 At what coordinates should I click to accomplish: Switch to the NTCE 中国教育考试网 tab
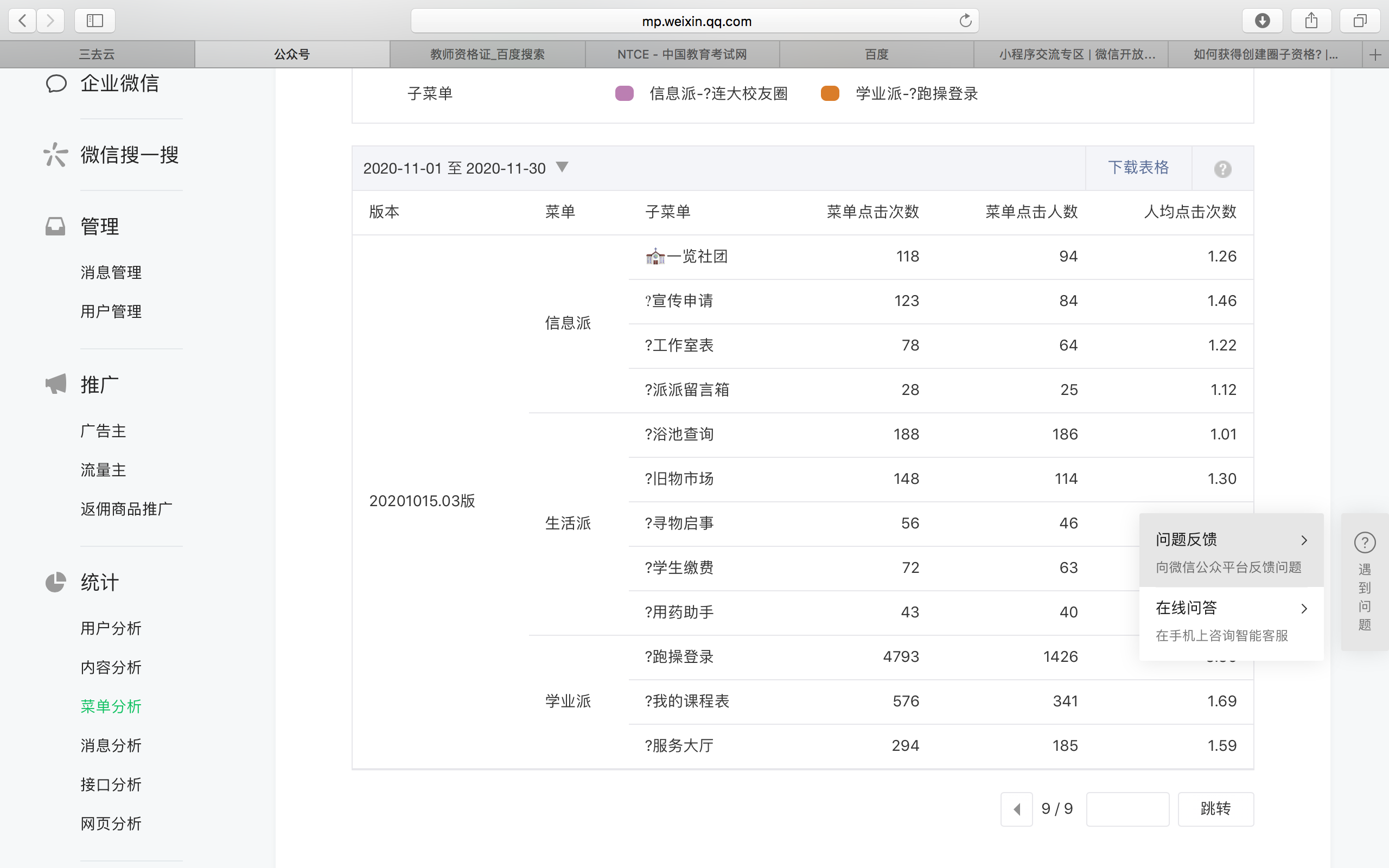682,55
